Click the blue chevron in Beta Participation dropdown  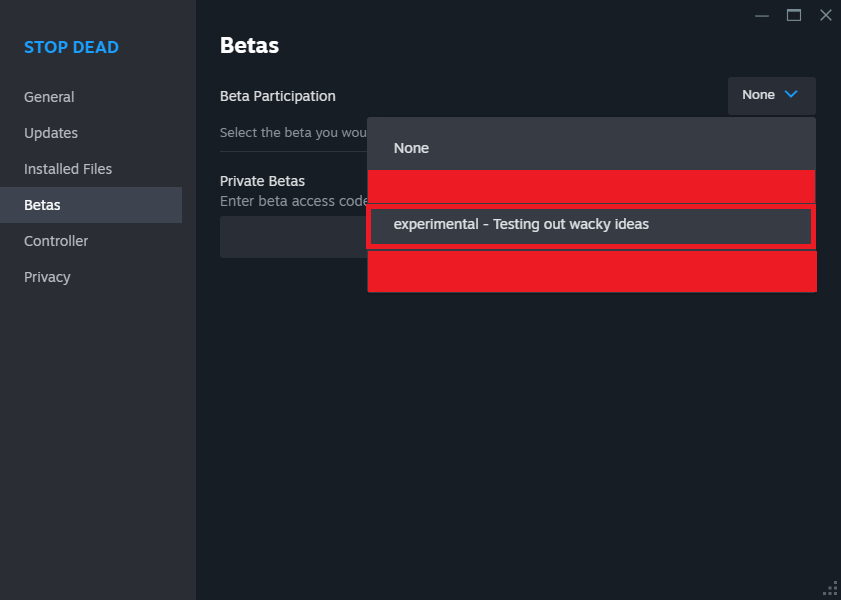click(x=791, y=95)
